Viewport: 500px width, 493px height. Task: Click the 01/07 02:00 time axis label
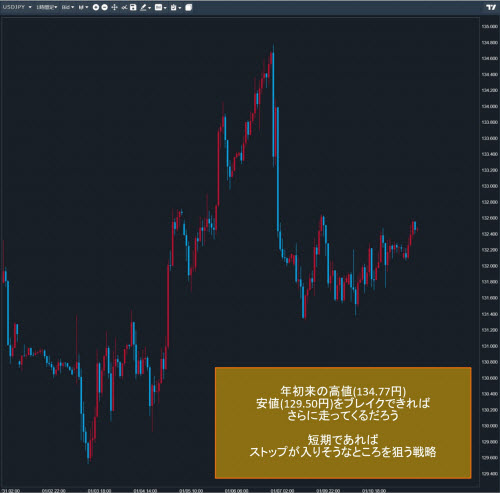pos(282,490)
